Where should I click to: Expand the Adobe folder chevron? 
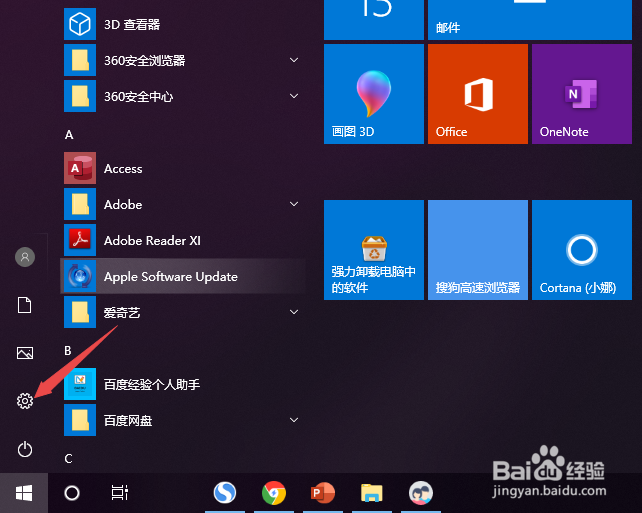(x=294, y=204)
